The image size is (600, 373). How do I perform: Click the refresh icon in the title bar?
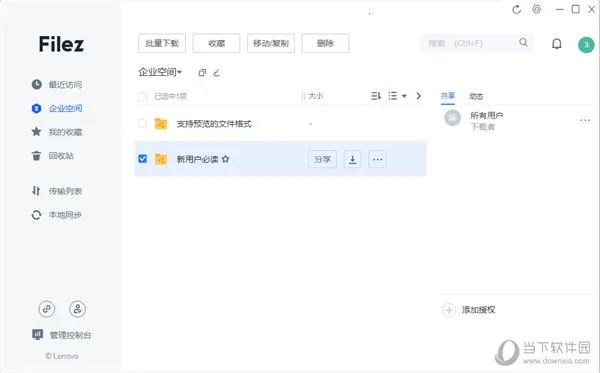tap(517, 10)
